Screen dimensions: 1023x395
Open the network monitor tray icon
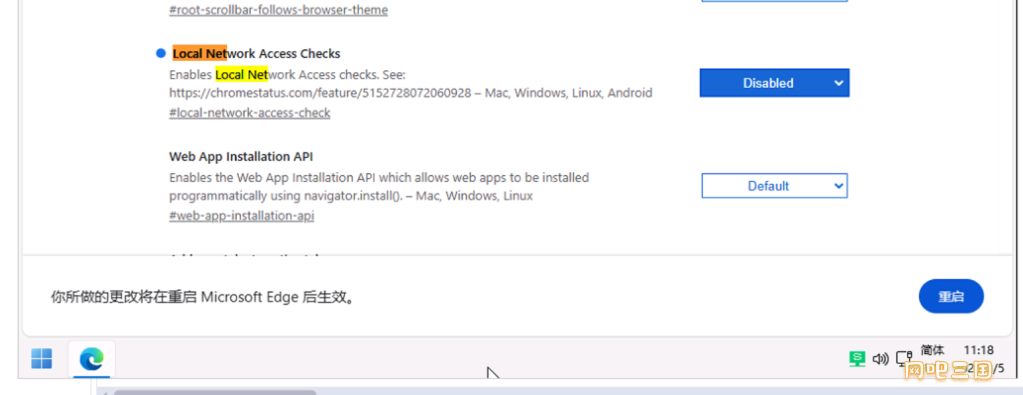[x=904, y=358]
